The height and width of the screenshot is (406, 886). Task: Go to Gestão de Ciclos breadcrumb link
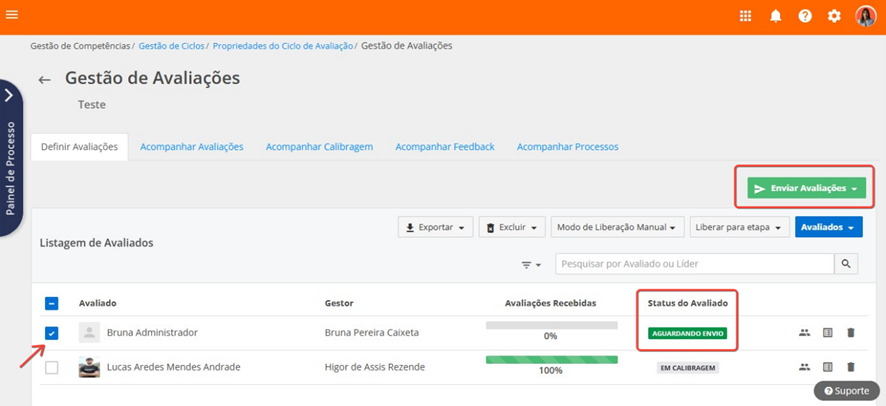171,46
